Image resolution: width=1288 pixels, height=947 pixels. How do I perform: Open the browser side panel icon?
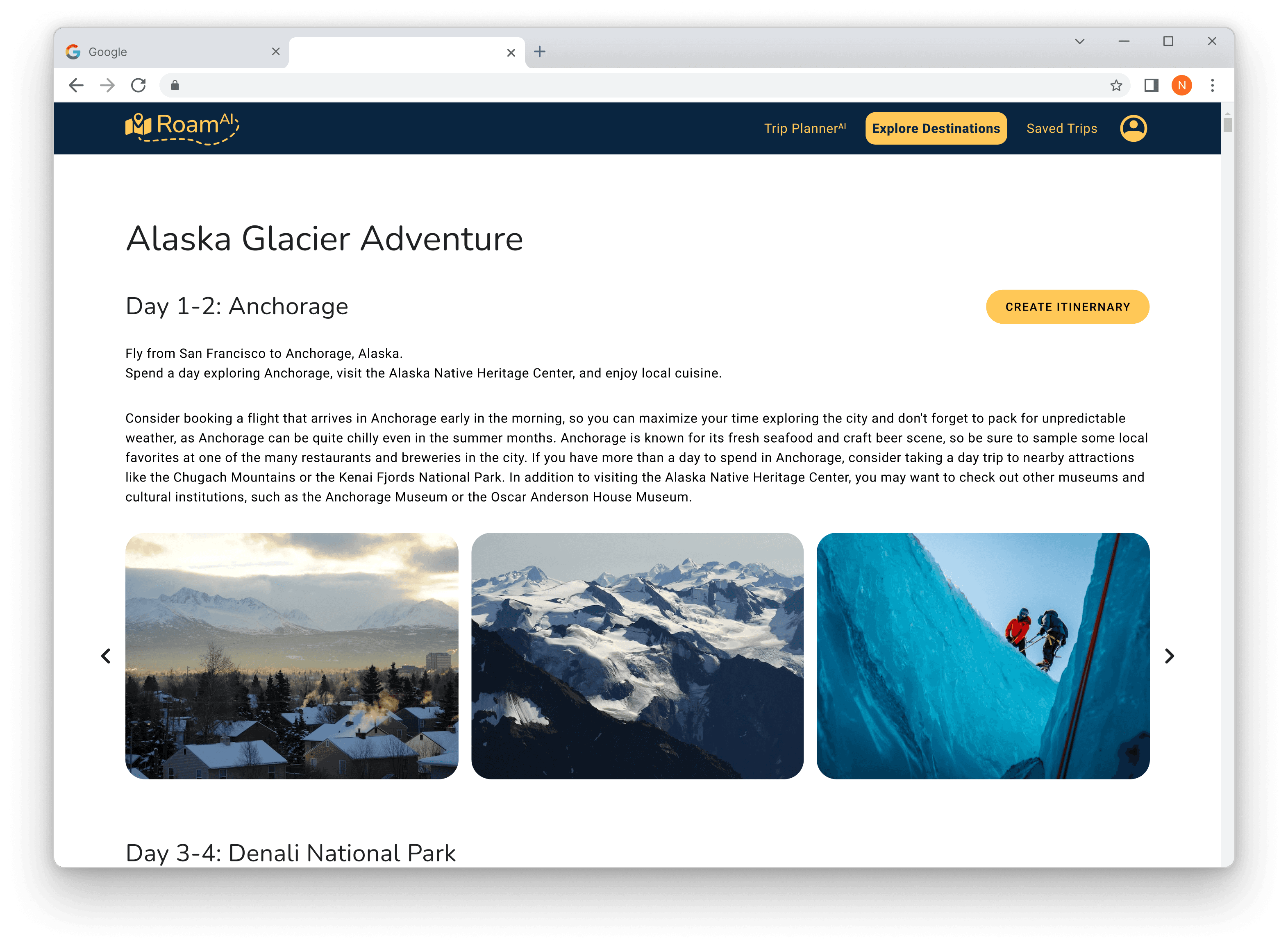(1151, 85)
